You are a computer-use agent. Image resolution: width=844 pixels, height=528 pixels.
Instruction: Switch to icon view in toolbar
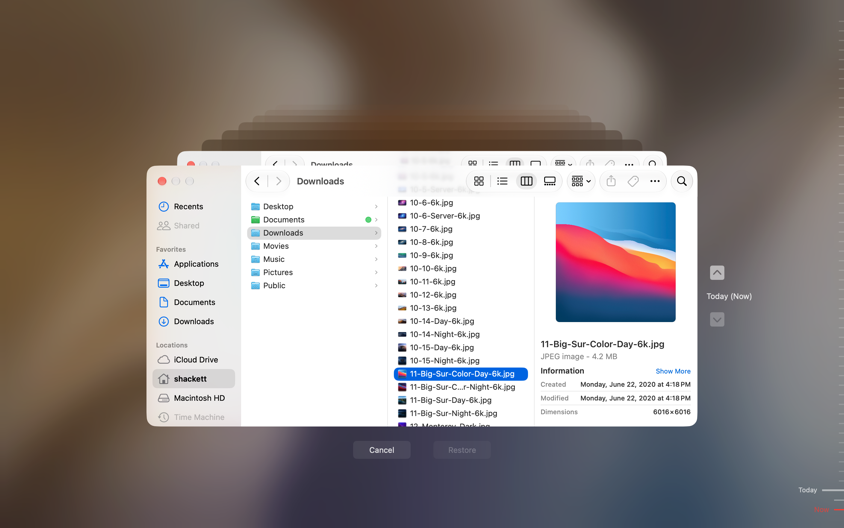pos(479,181)
